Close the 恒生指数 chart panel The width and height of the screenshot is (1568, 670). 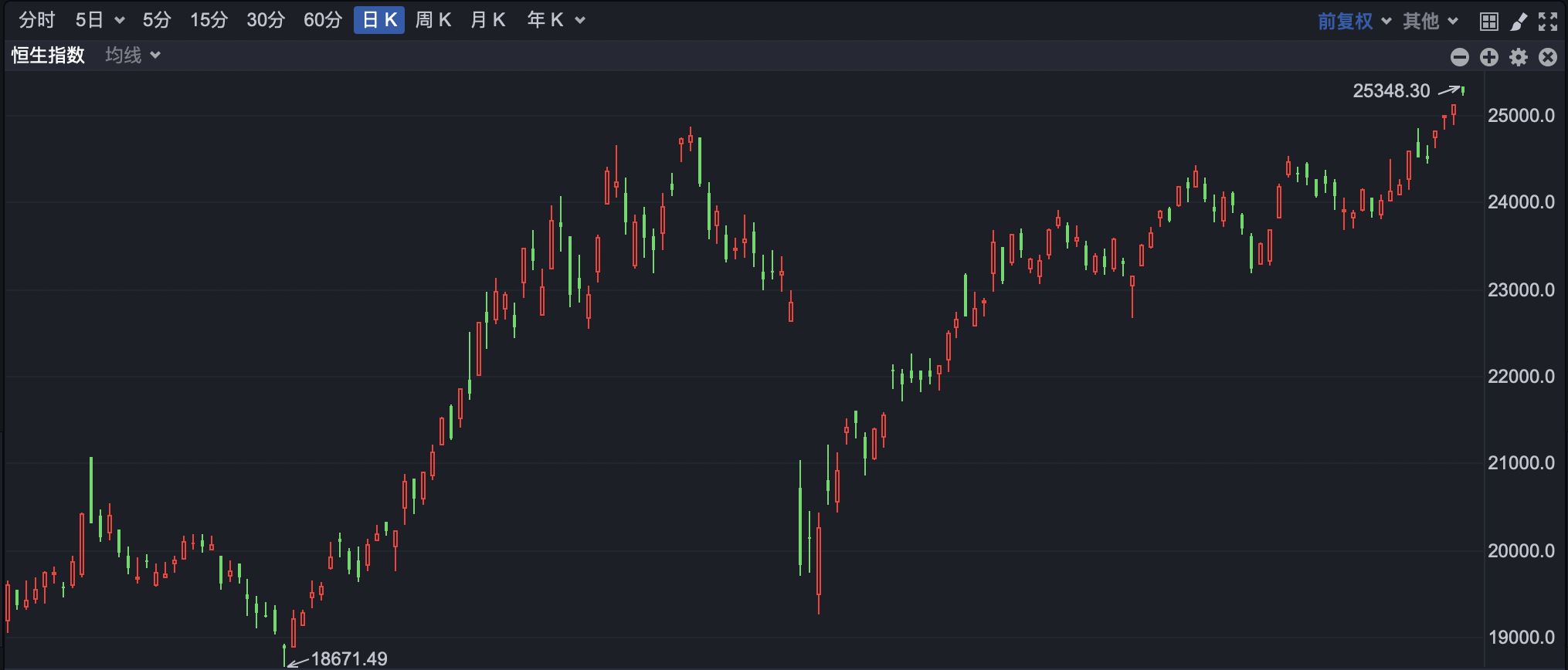(1548, 56)
